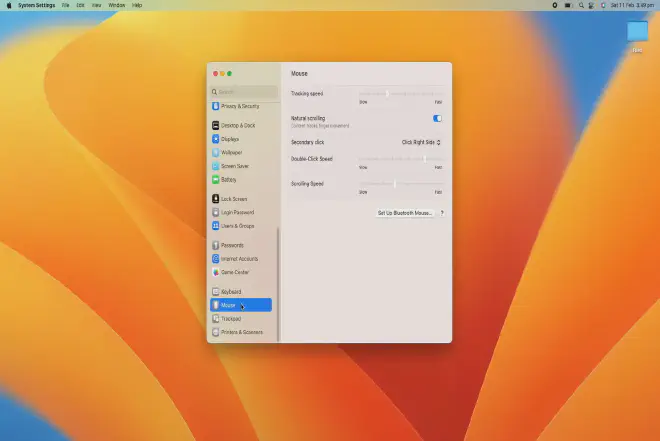Open Spotlight search in menu bar

[x=581, y=5]
